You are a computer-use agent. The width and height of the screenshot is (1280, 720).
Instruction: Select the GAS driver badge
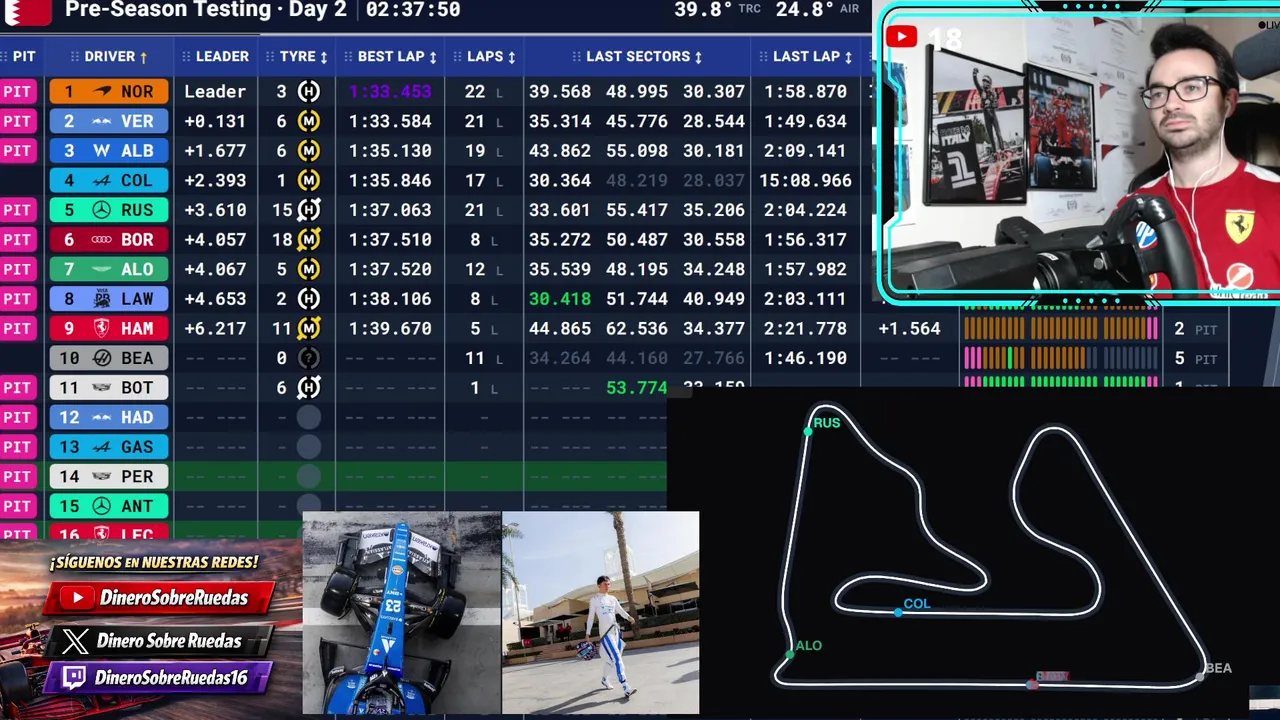[x=109, y=447]
